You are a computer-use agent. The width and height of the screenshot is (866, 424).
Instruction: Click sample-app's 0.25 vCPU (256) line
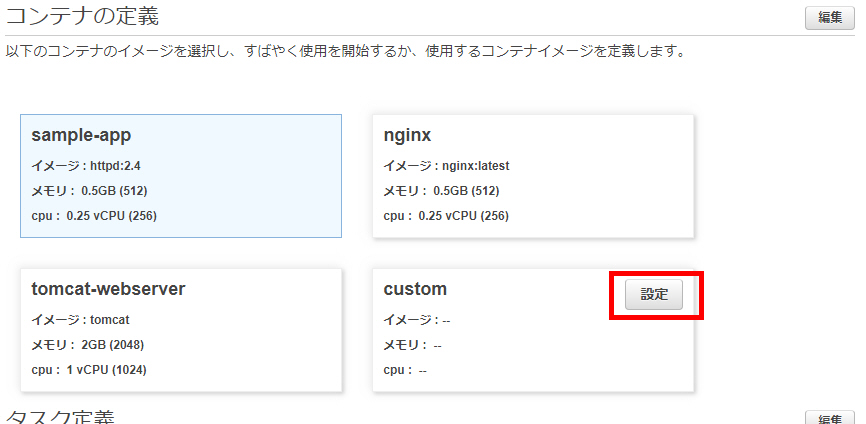pos(94,216)
